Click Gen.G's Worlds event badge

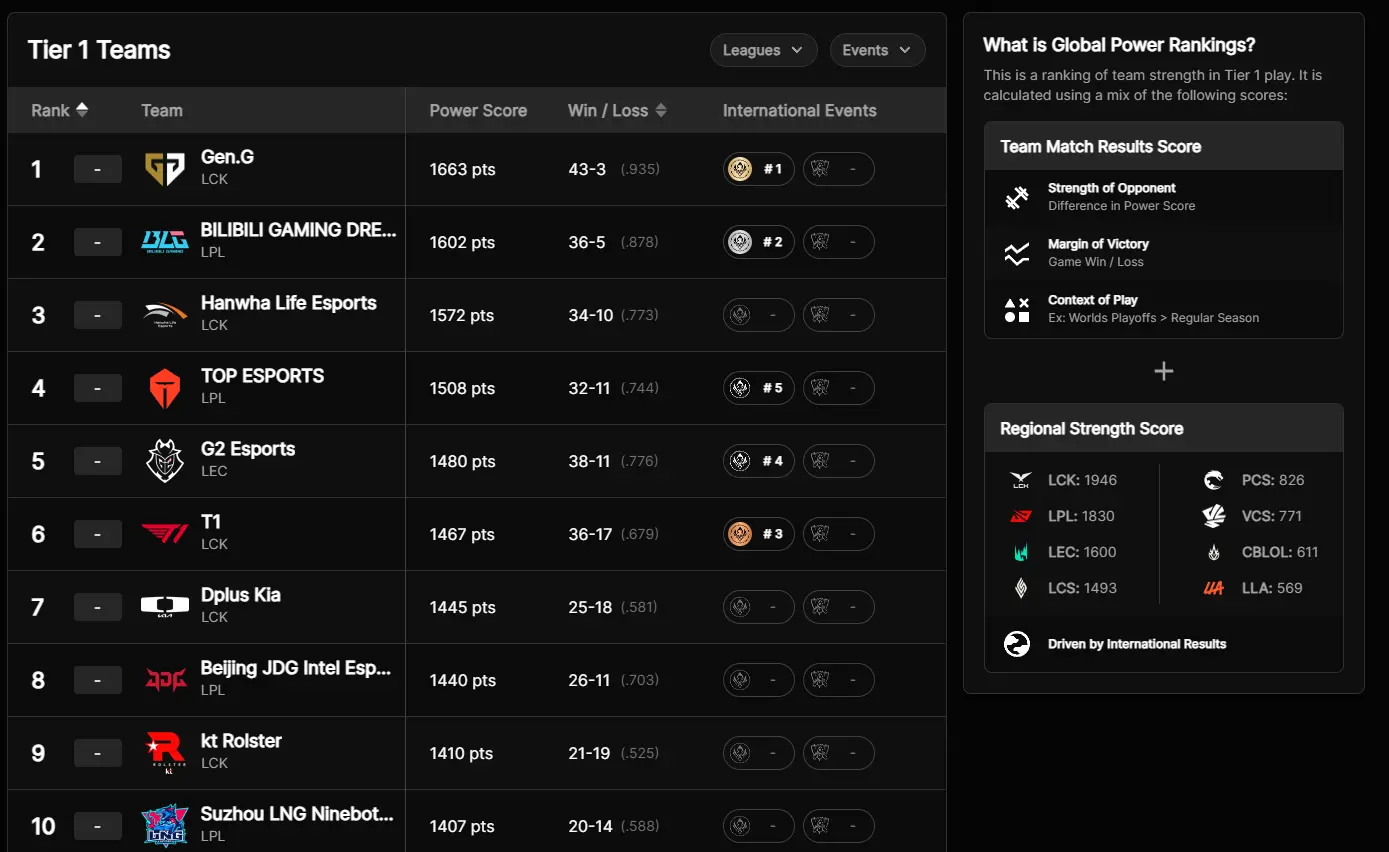click(x=839, y=169)
